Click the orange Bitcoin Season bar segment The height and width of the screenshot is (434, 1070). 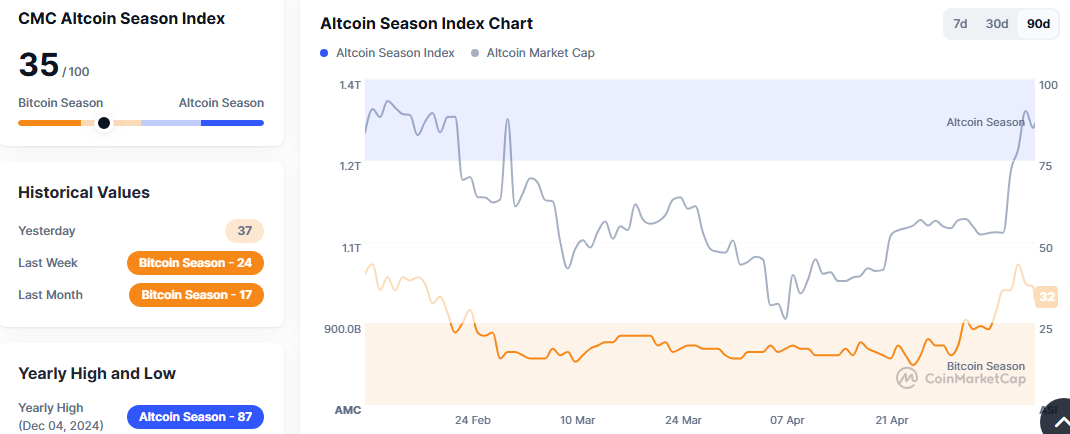[x=49, y=123]
